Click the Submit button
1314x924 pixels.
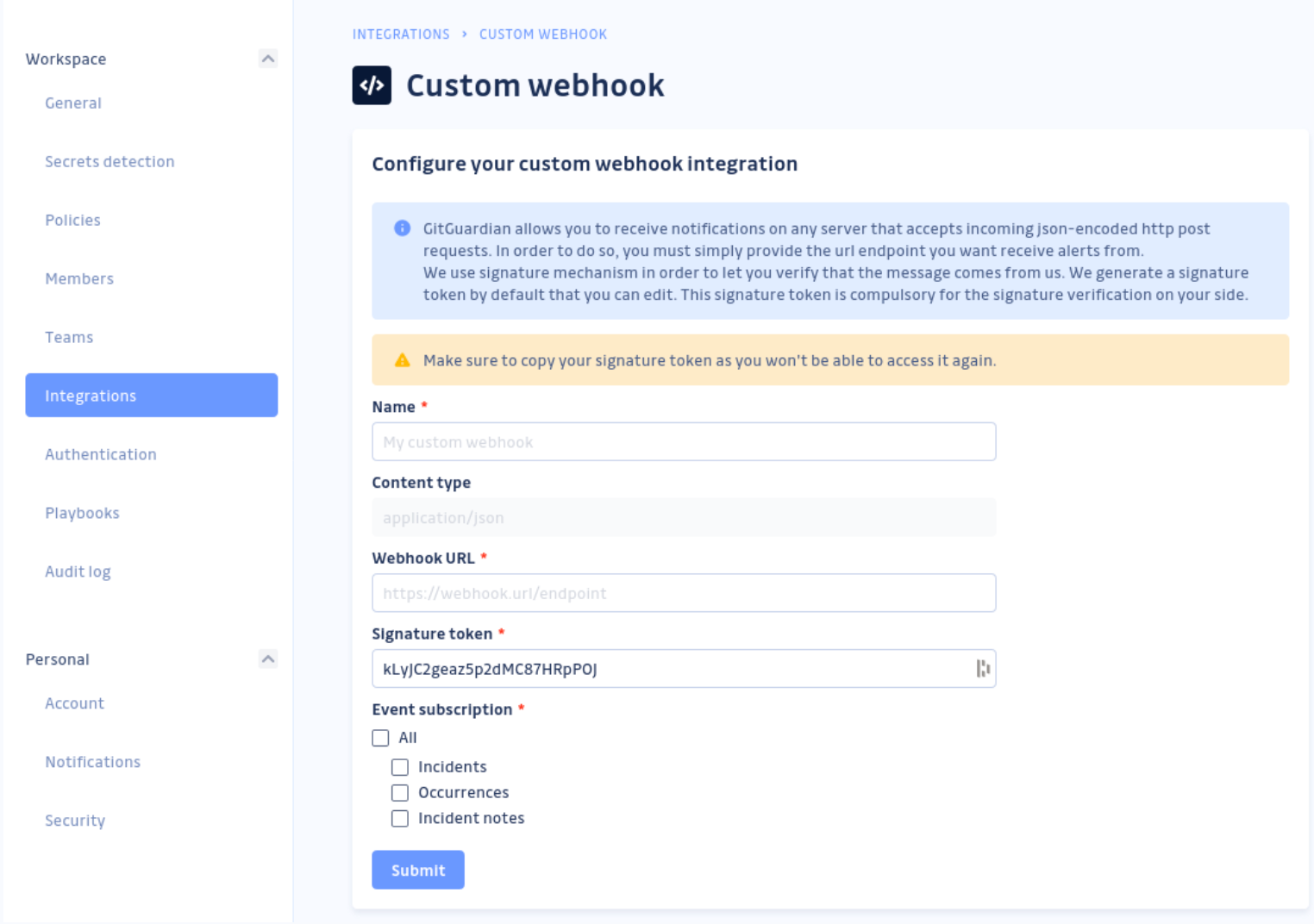coord(417,870)
